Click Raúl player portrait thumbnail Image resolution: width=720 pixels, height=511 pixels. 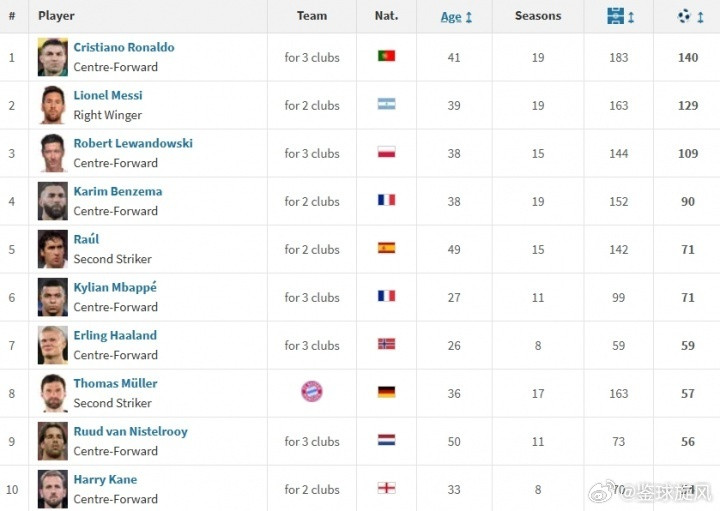tap(53, 249)
